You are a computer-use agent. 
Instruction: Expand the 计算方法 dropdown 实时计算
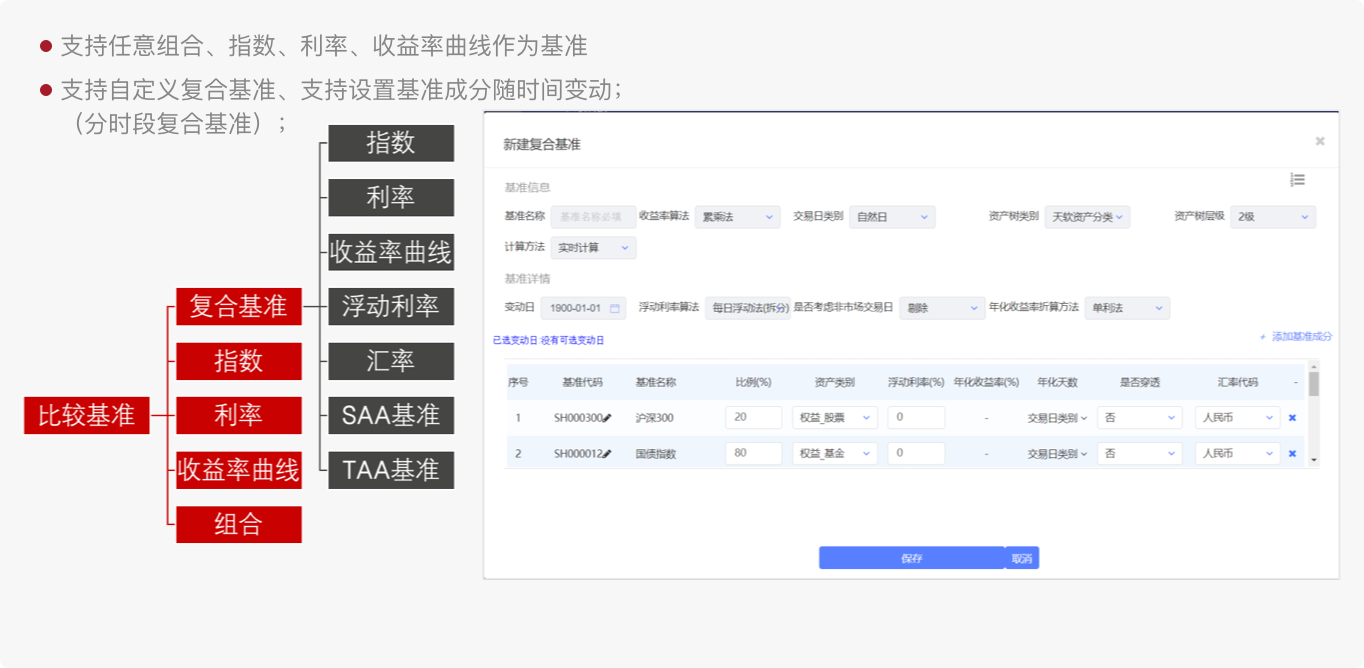[x=593, y=247]
